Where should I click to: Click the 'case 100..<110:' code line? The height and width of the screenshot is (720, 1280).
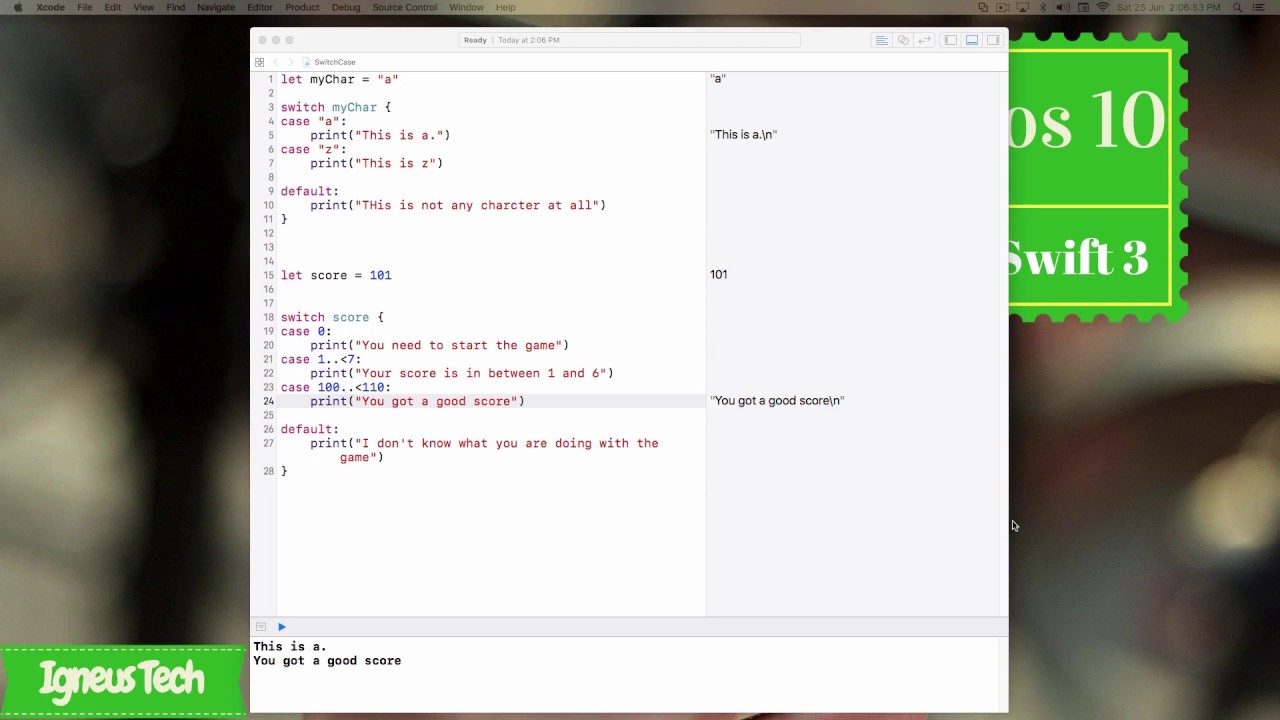pos(336,387)
